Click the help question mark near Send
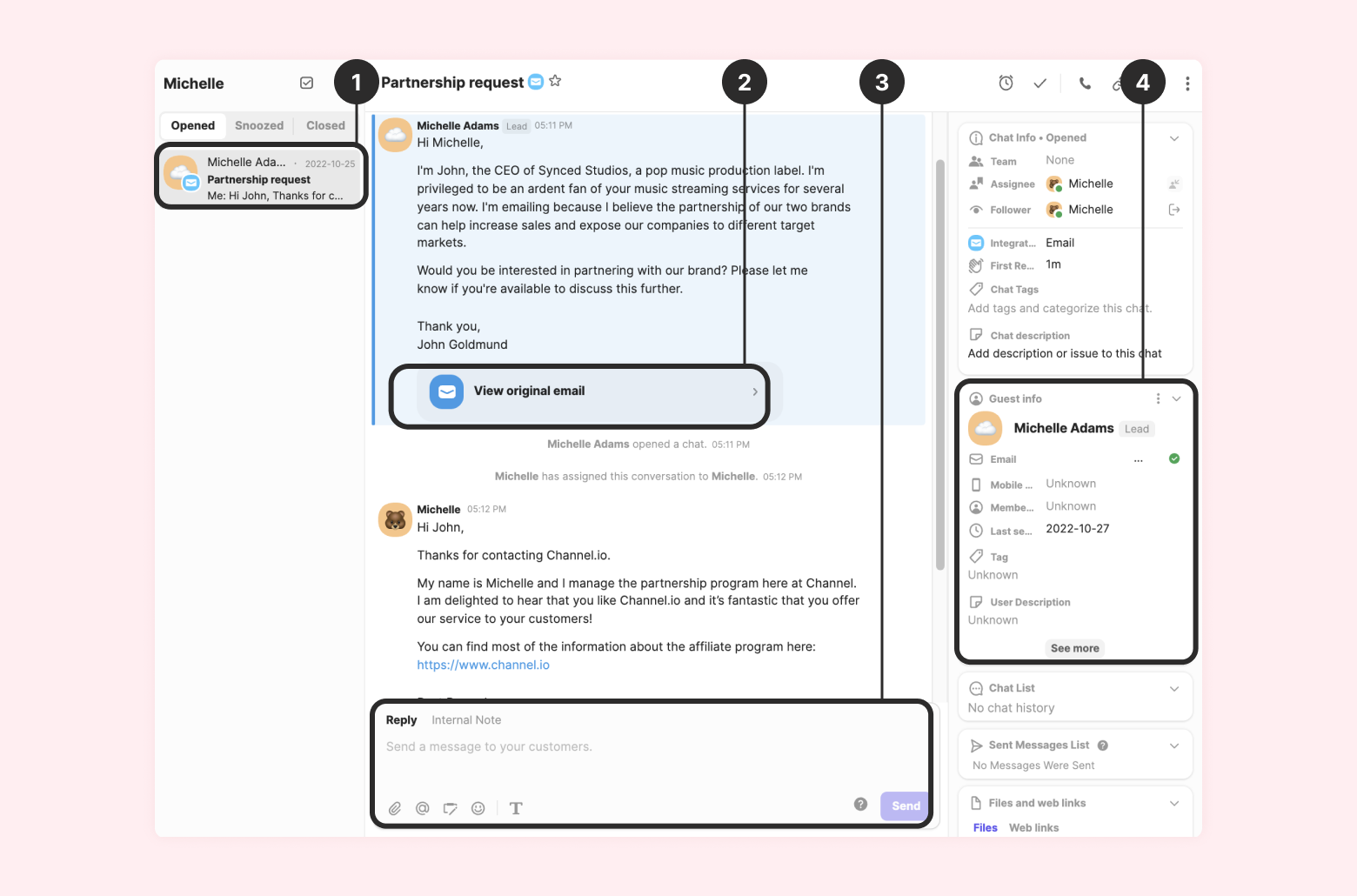The image size is (1357, 896). [x=860, y=804]
